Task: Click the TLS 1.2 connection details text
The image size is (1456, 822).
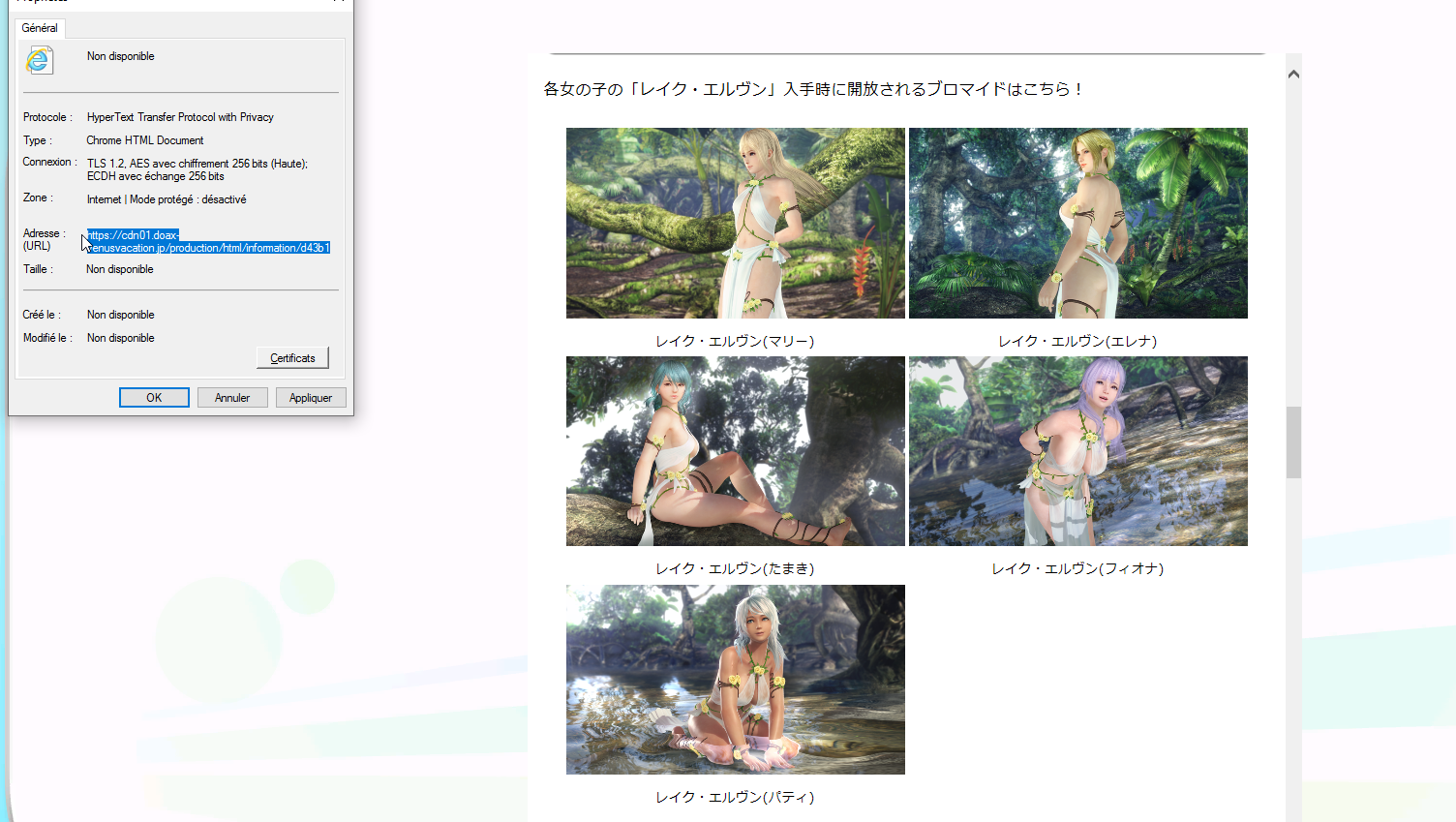Action: (197, 169)
